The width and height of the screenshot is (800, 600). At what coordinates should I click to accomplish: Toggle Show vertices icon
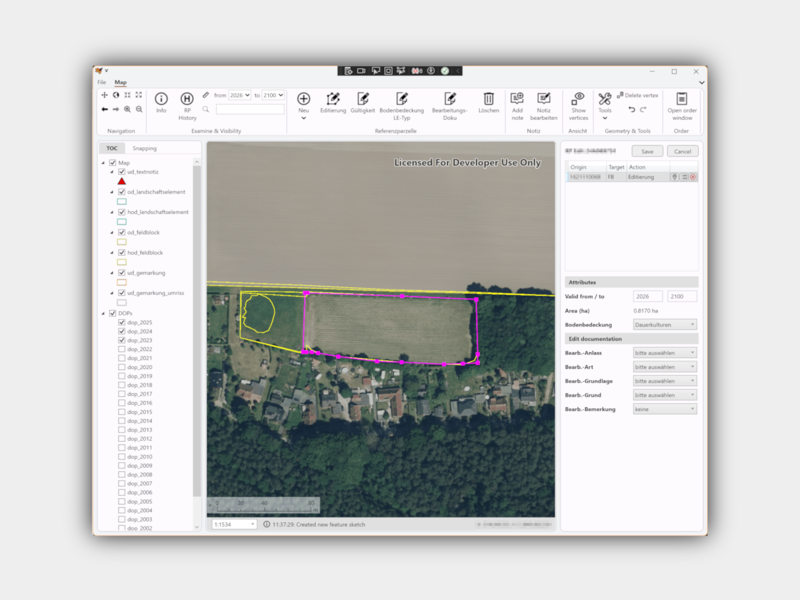pyautogui.click(x=578, y=98)
